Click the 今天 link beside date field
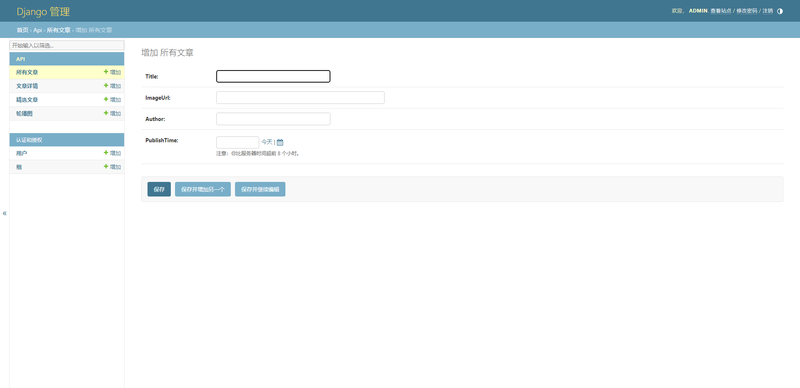The image size is (800, 388). click(267, 142)
